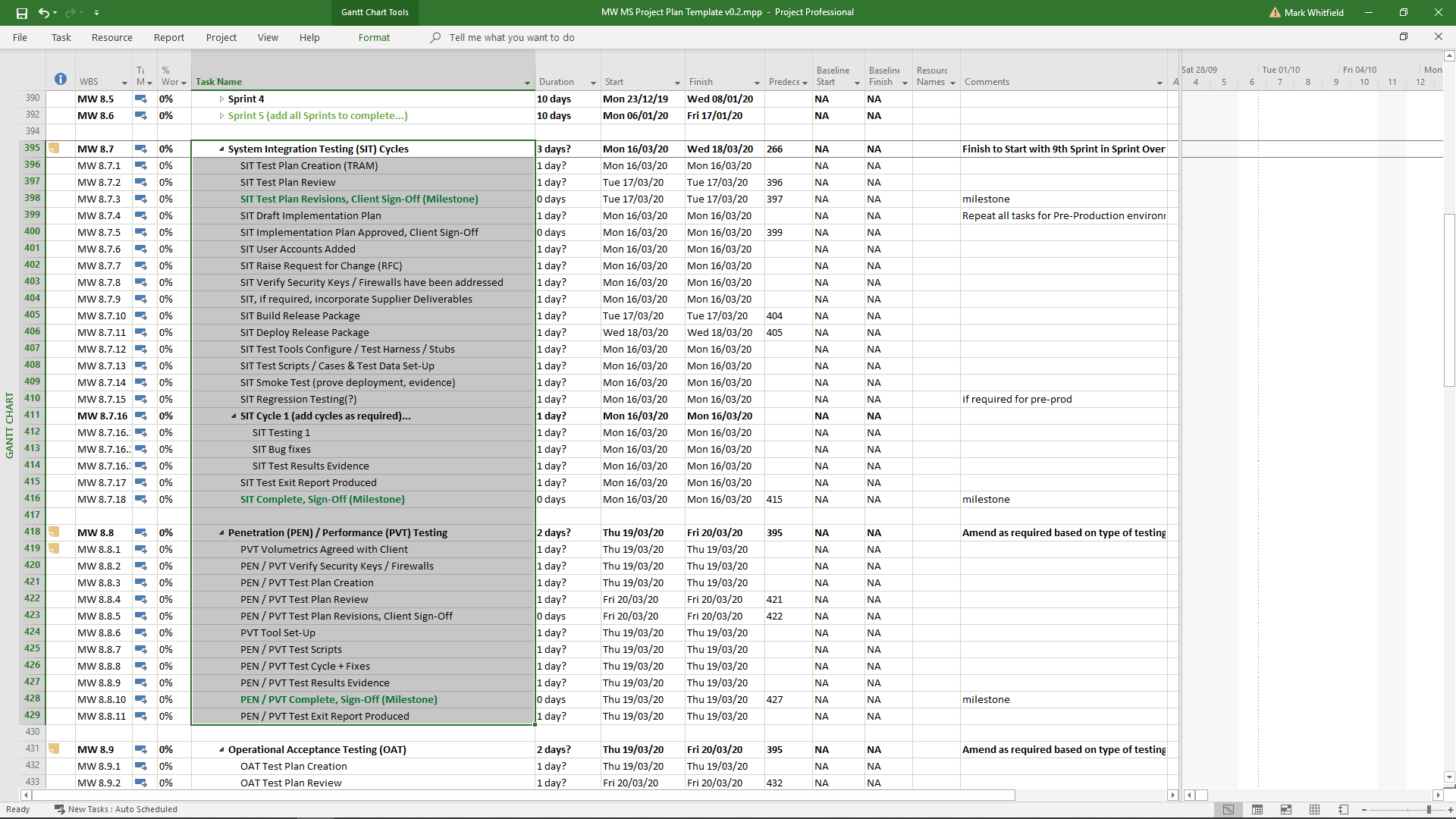Collapse System Integration Testing (SIT) Cycles summary
The height and width of the screenshot is (819, 1456).
[x=221, y=149]
